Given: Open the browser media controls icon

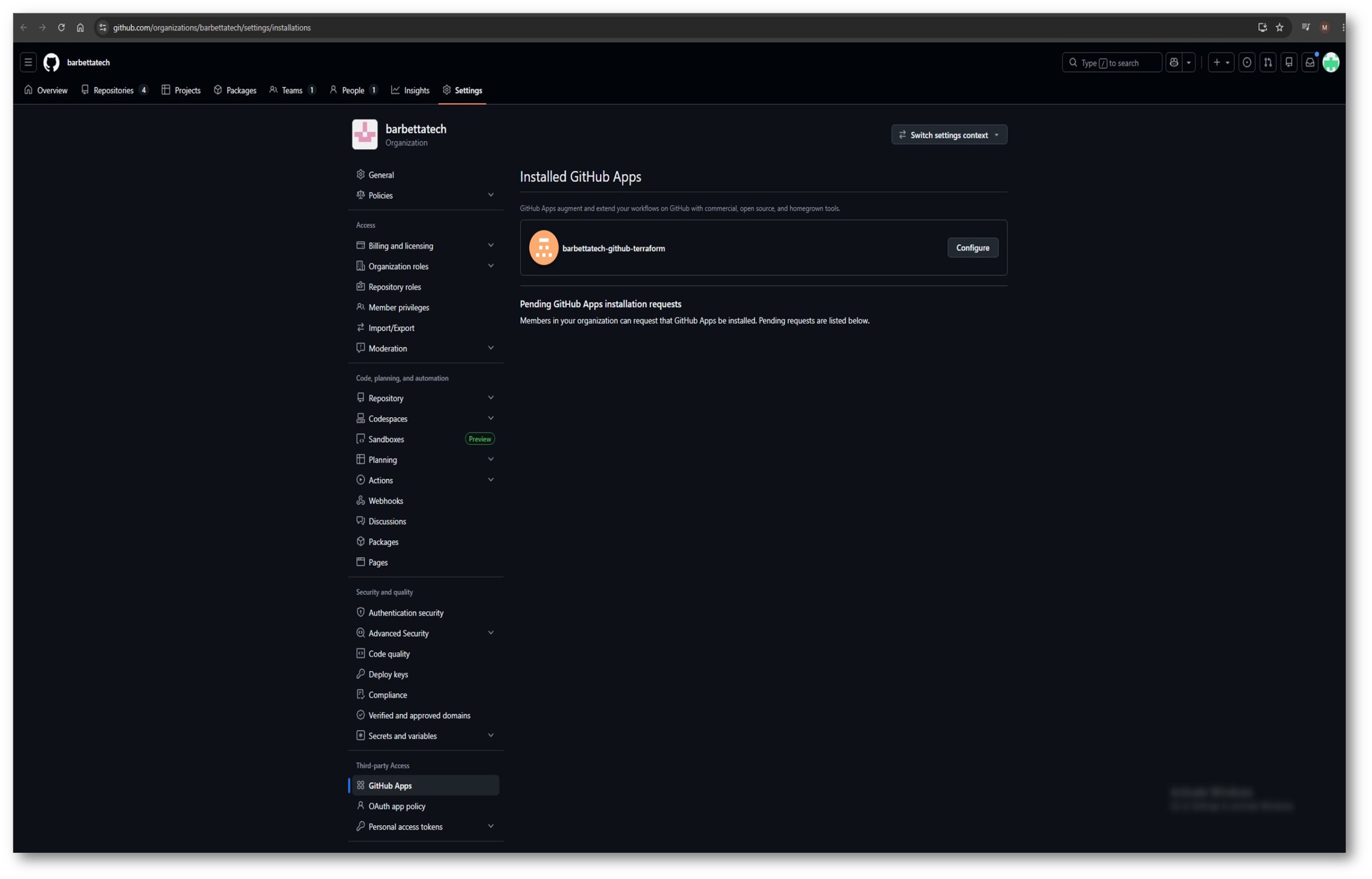Looking at the screenshot, I should [1306, 27].
